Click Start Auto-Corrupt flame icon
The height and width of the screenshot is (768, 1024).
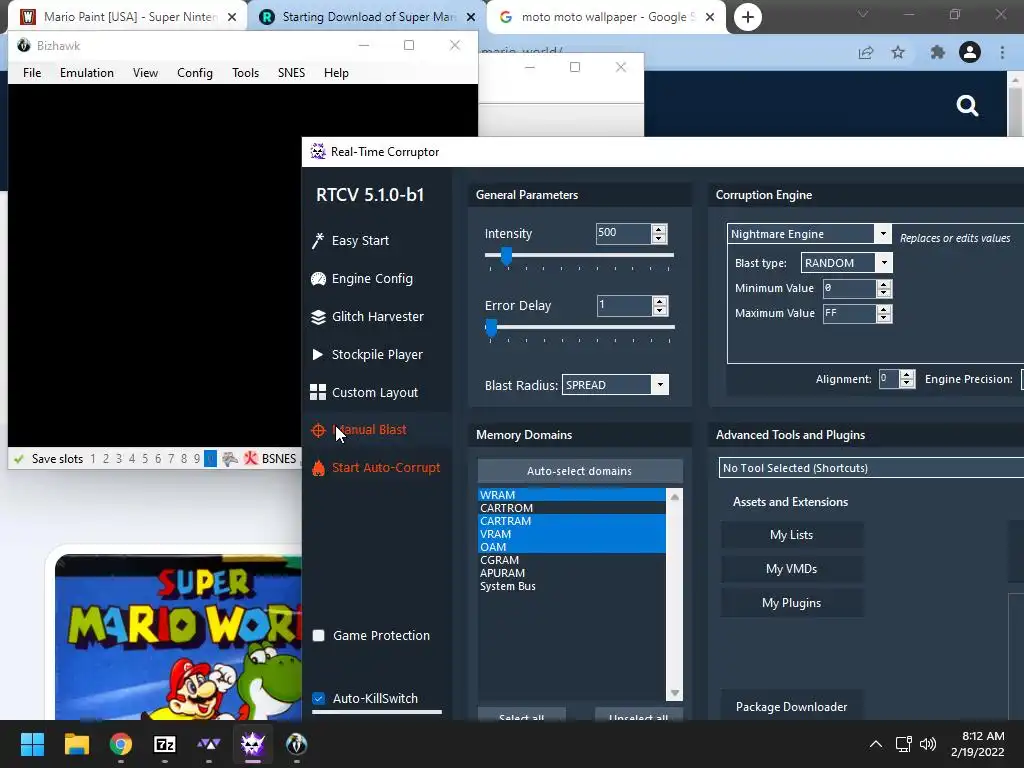pos(318,468)
